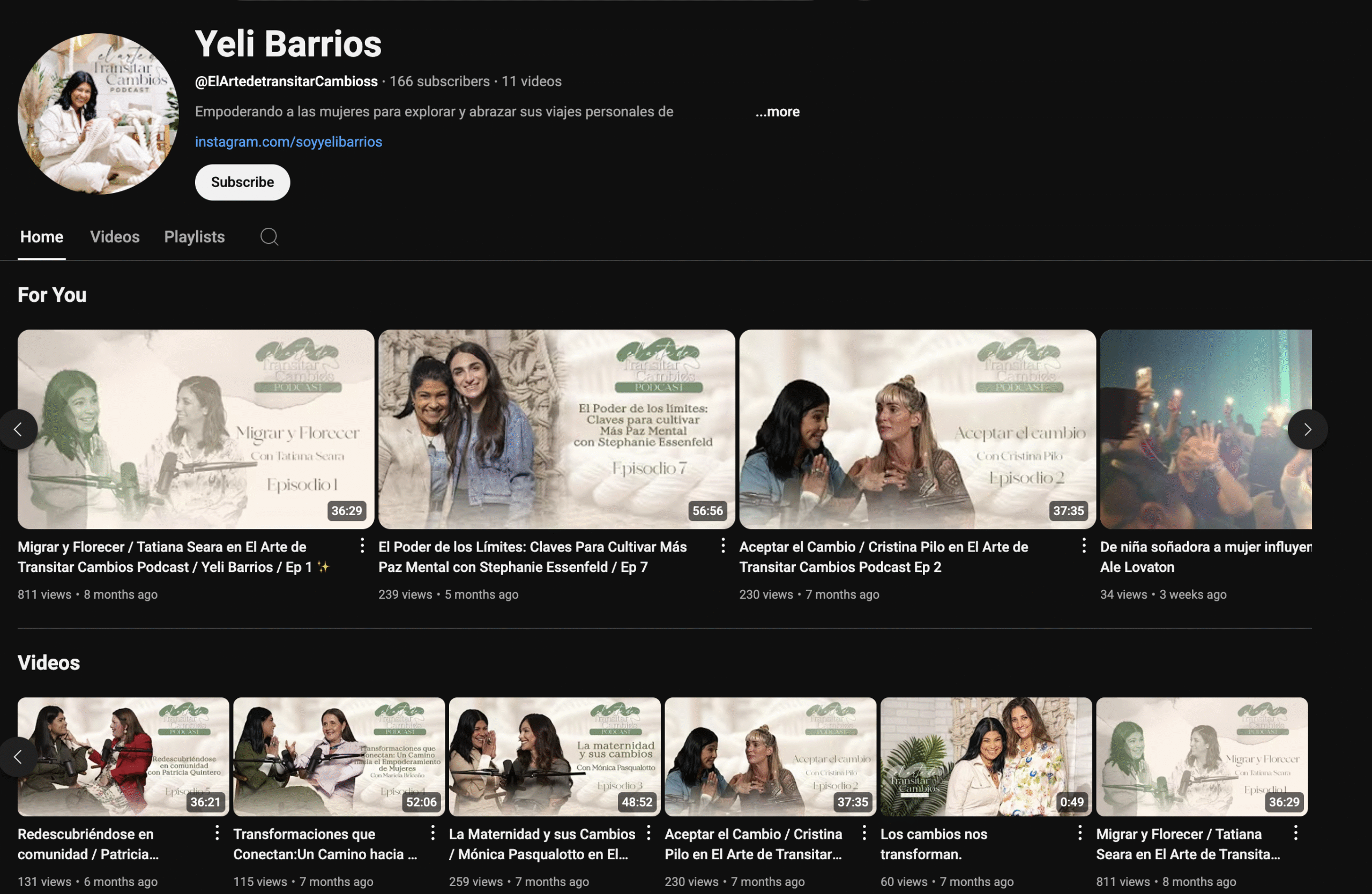Click the channel search magnifier icon
Image resolution: width=1372 pixels, height=894 pixels.
[269, 237]
